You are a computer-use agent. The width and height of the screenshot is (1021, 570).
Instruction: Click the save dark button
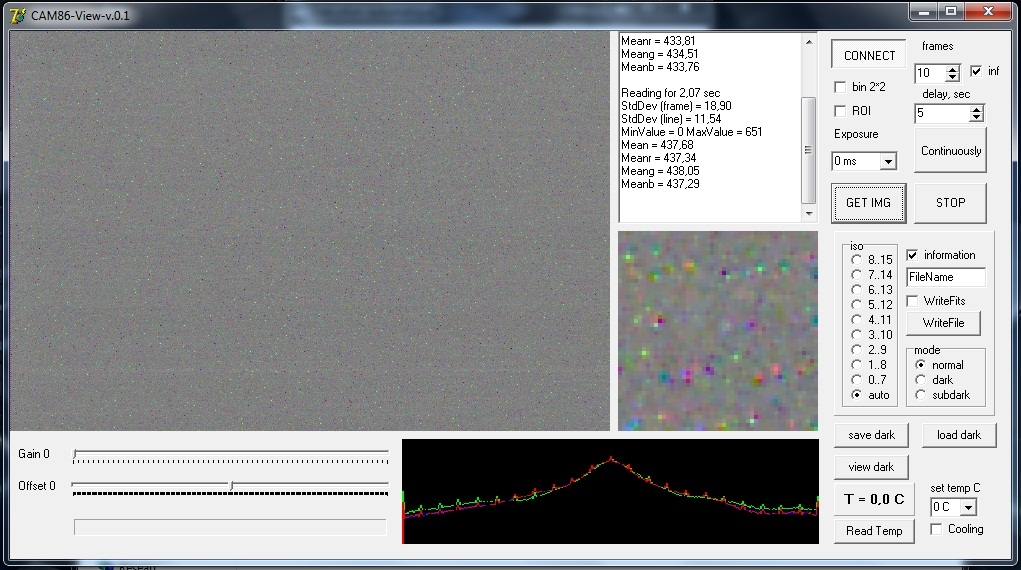click(x=871, y=435)
